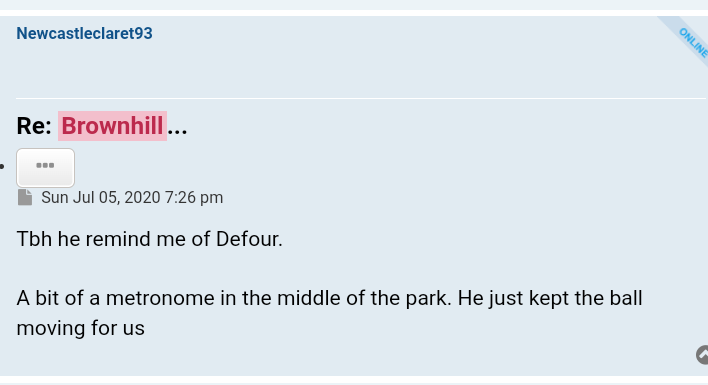Click the word 'Defour' in the post
Viewport: 708px width, 385px height.
[x=249, y=239]
